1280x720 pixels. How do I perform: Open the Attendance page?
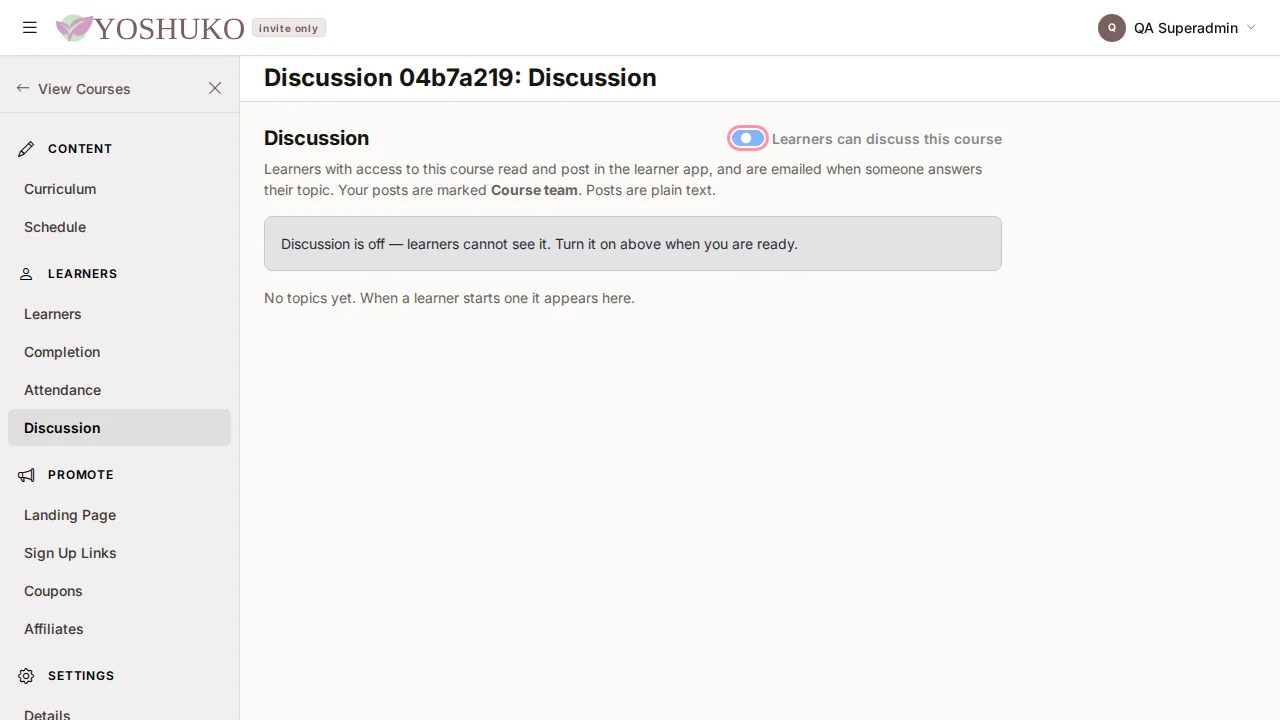point(119,390)
